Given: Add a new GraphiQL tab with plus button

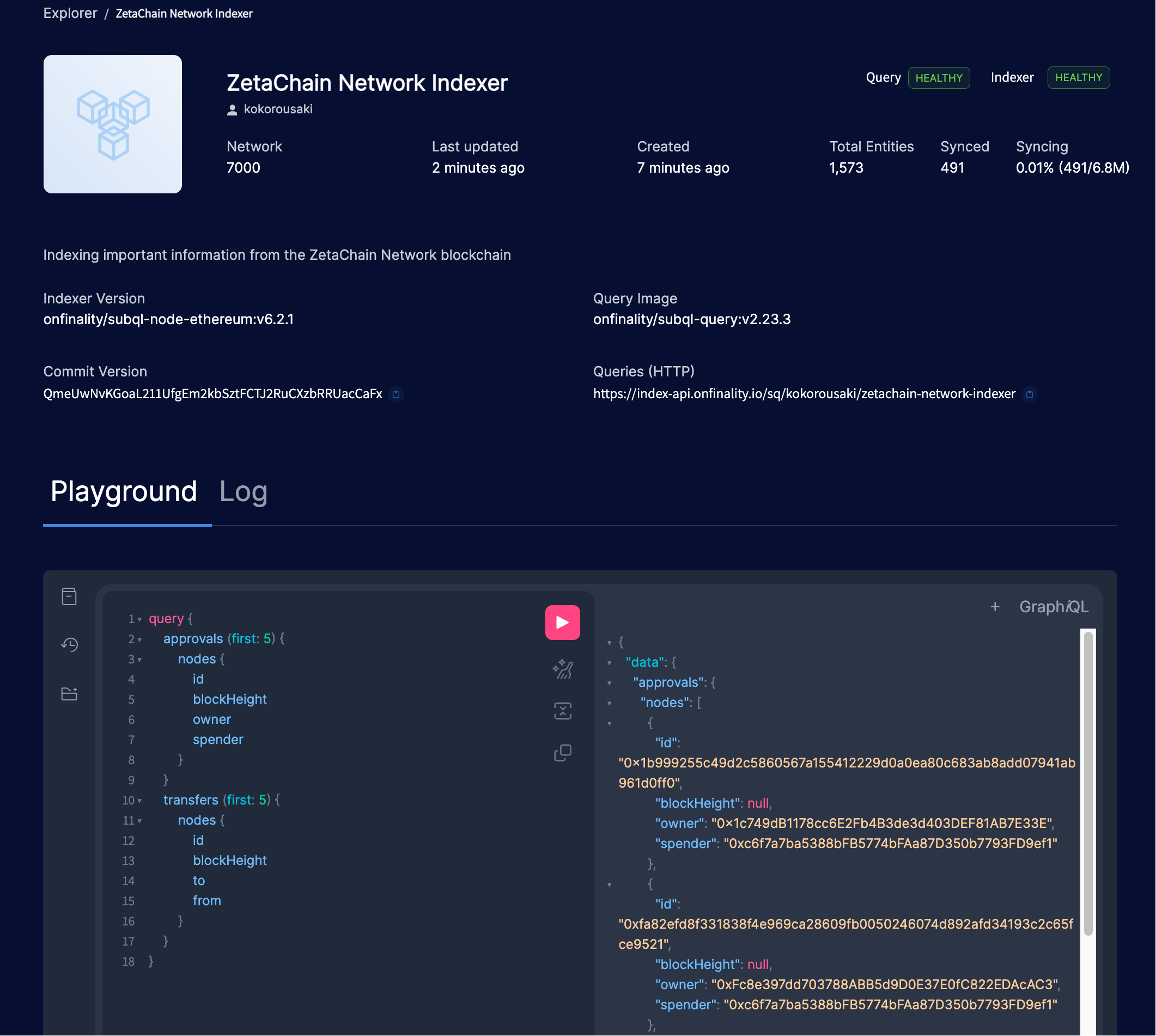Looking at the screenshot, I should 995,607.
